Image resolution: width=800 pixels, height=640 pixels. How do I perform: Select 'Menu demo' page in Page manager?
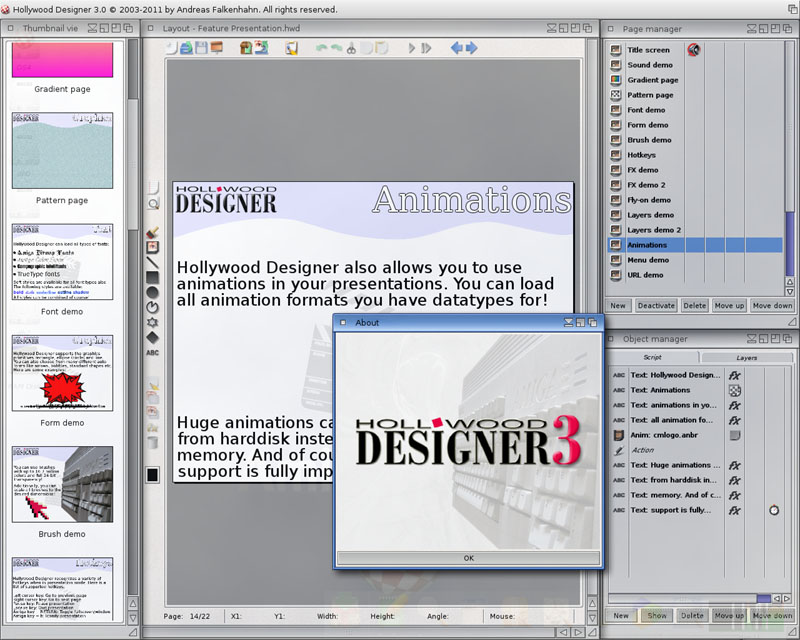(x=695, y=260)
